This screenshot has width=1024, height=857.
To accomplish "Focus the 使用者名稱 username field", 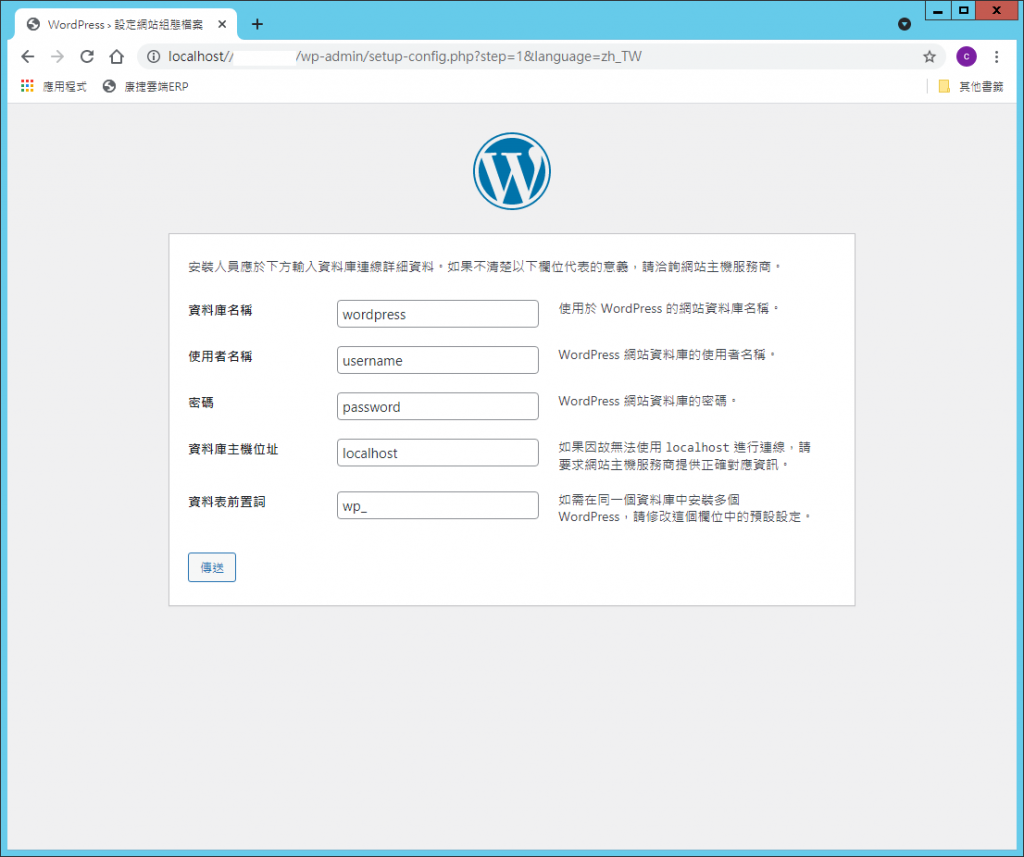I will [437, 360].
